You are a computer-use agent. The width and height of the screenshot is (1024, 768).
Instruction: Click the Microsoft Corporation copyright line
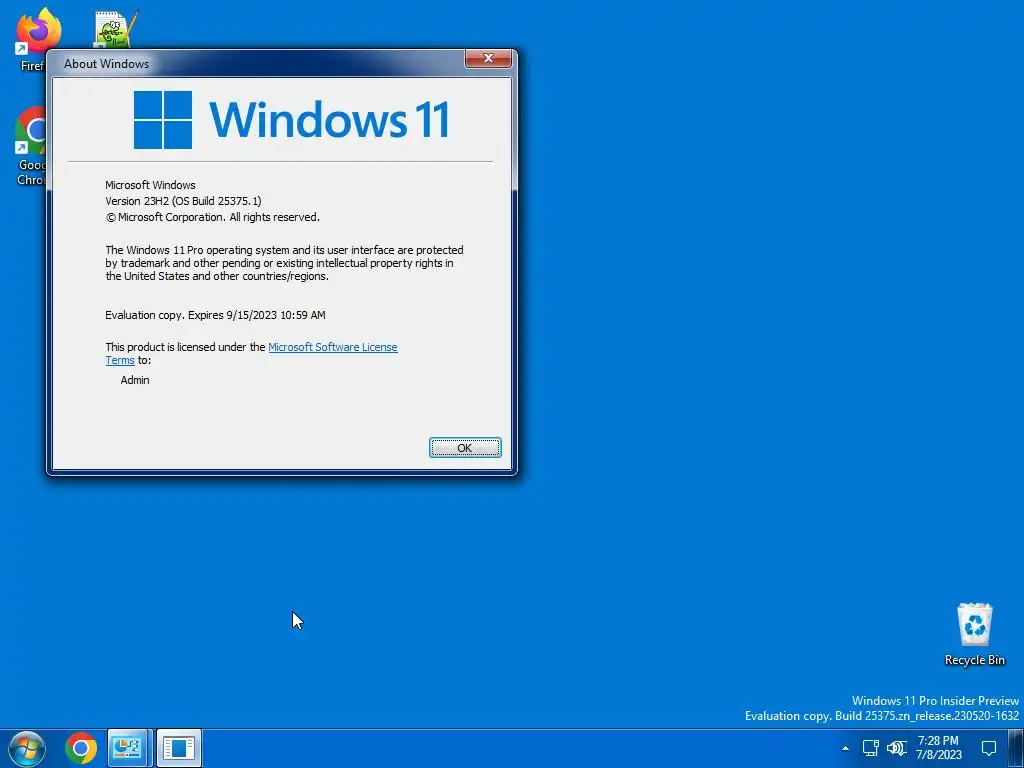coord(213,217)
